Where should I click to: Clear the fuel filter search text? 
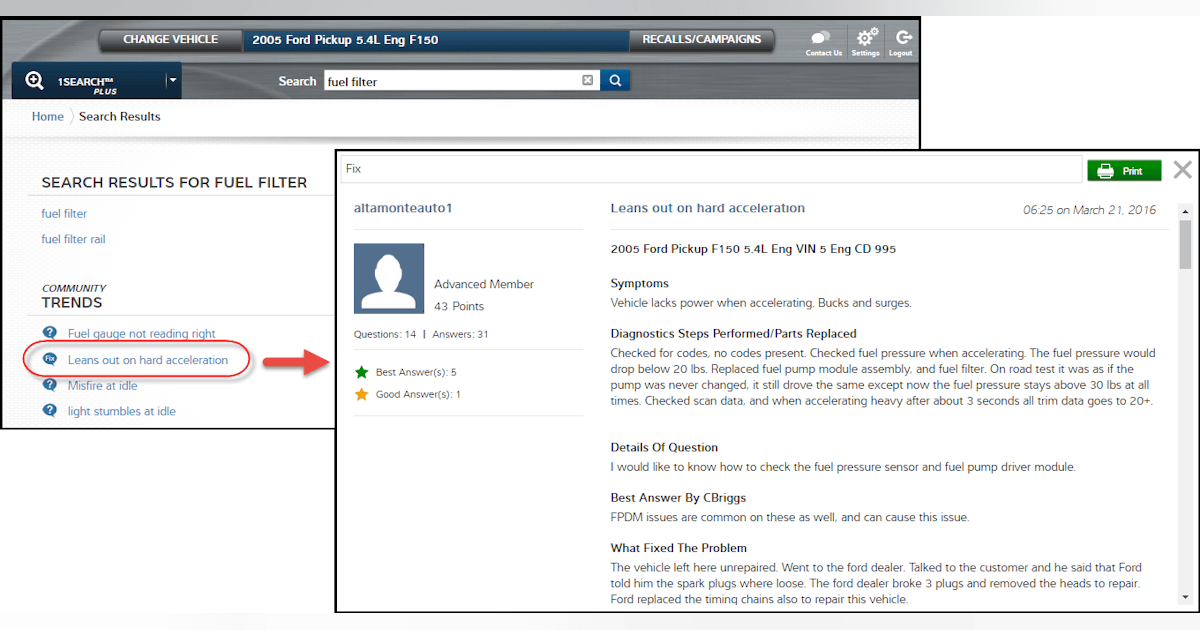(x=588, y=81)
